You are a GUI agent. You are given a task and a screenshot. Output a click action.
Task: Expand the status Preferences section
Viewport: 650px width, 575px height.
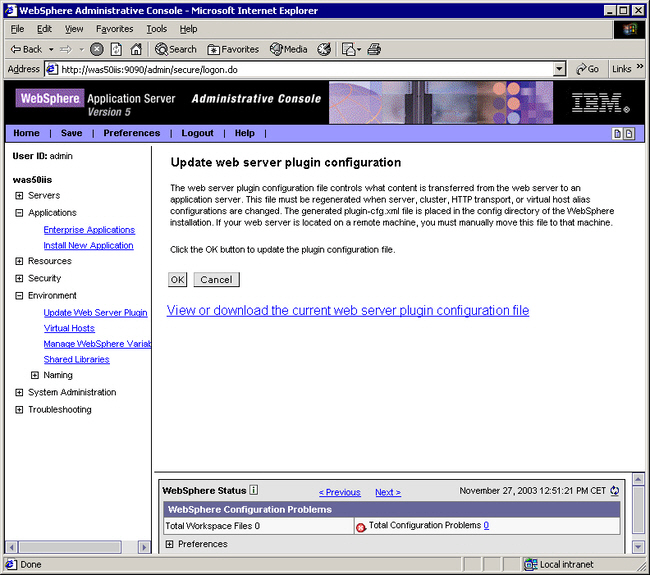(169, 544)
